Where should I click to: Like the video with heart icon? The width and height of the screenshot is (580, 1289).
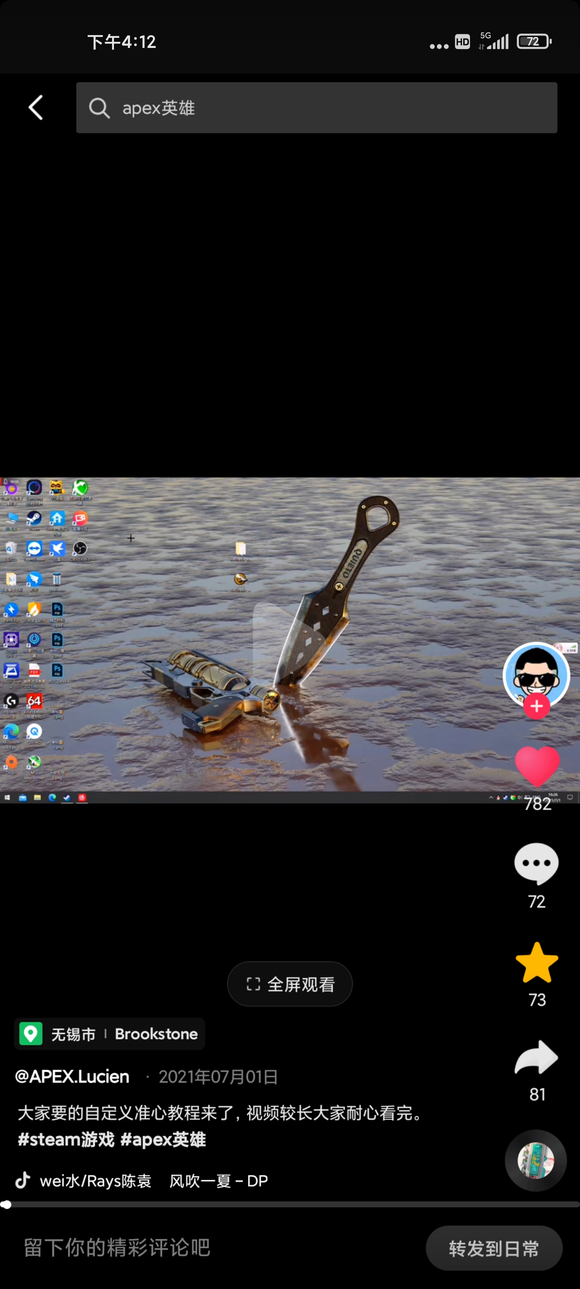pyautogui.click(x=537, y=765)
